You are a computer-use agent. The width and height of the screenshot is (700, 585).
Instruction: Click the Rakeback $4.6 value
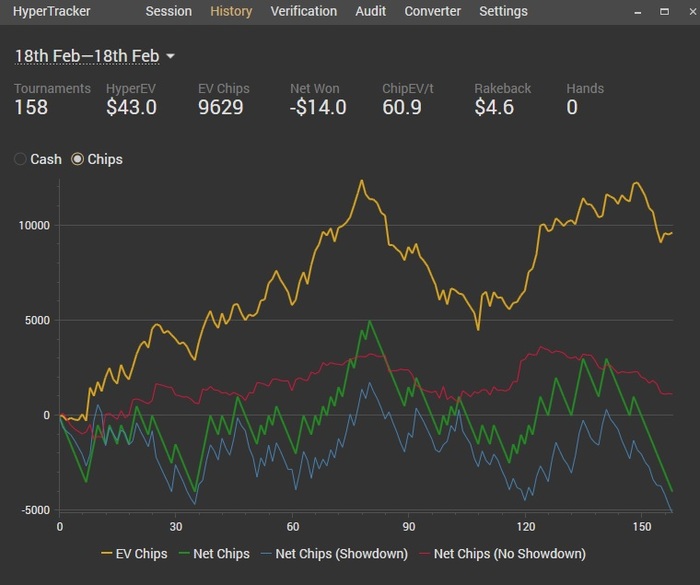pyautogui.click(x=494, y=107)
